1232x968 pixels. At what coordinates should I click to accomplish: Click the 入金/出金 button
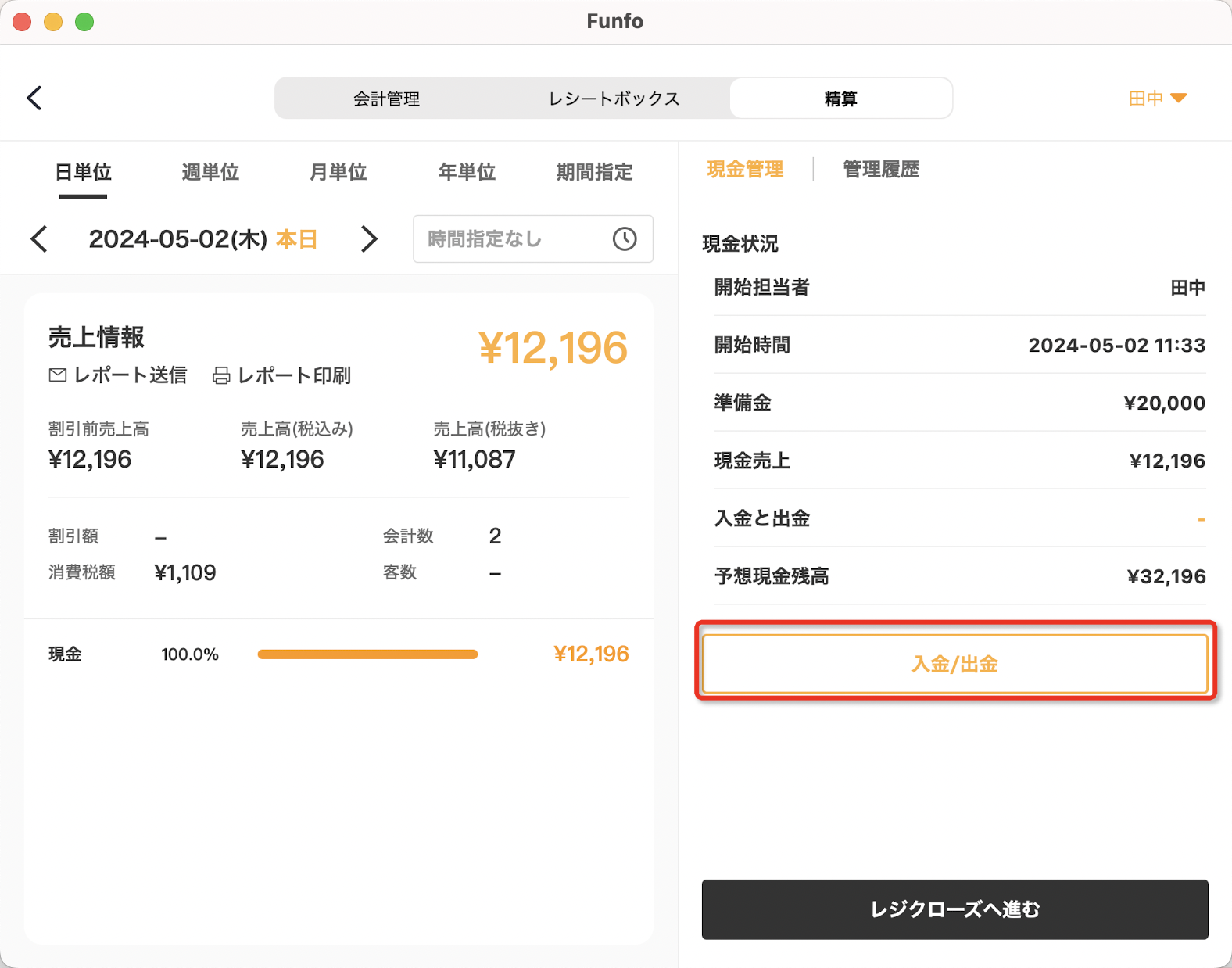click(955, 664)
